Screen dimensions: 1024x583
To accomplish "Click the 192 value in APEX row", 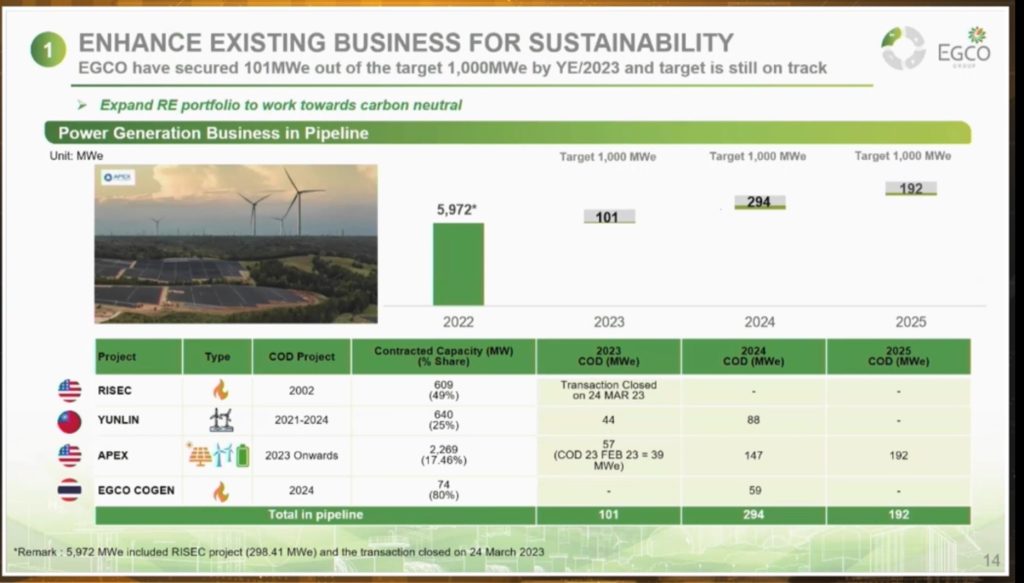I will (899, 455).
